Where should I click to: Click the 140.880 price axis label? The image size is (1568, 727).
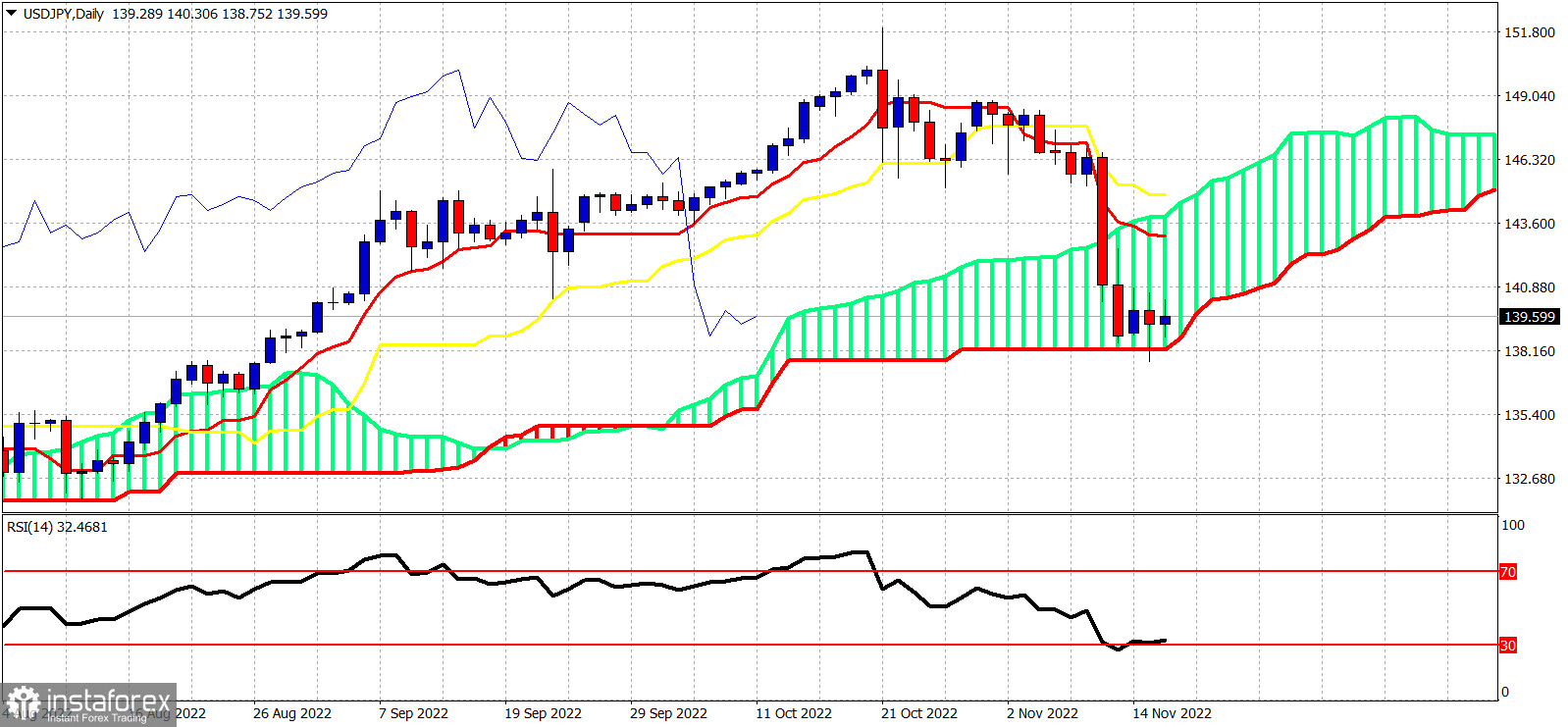[1530, 287]
